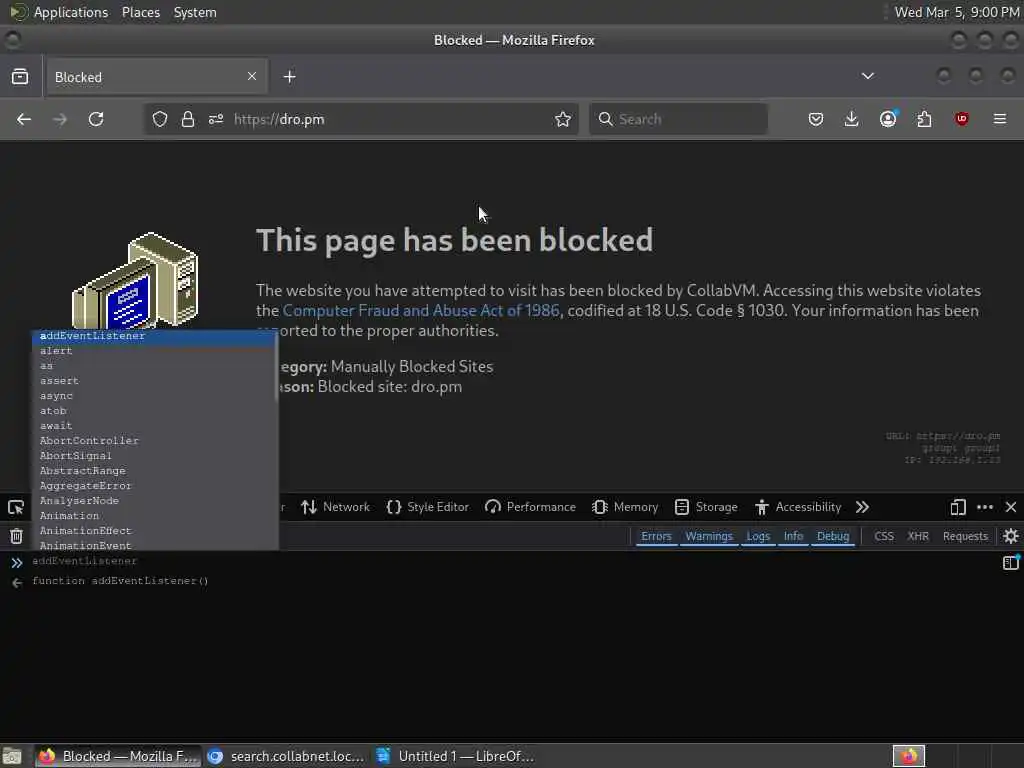This screenshot has height=768, width=1024.
Task: Open the devtools customize ellipsis menu
Action: coord(985,507)
